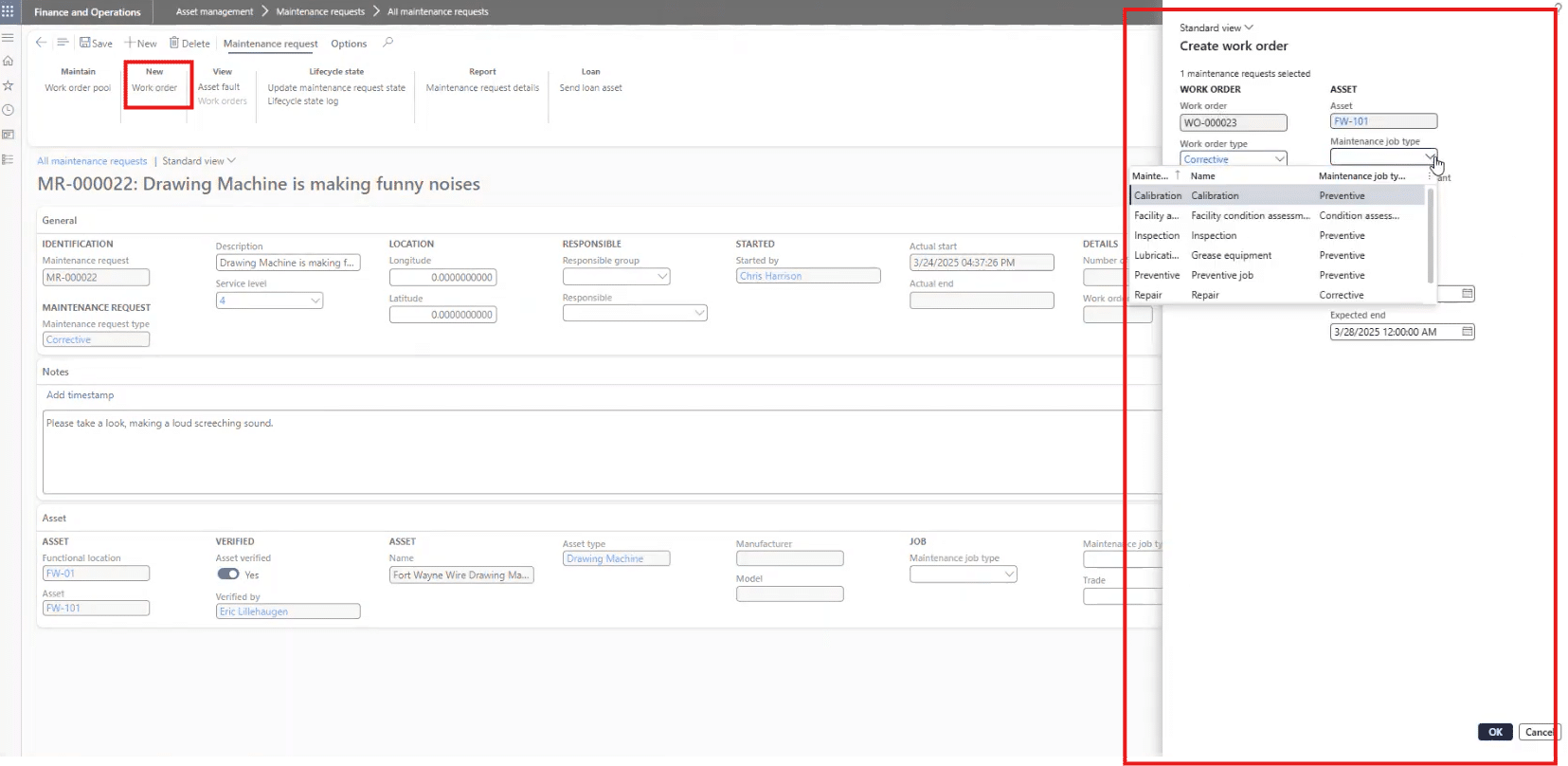This screenshot has width=1568, height=766.
Task: Click the Delete trash button
Action: [189, 43]
